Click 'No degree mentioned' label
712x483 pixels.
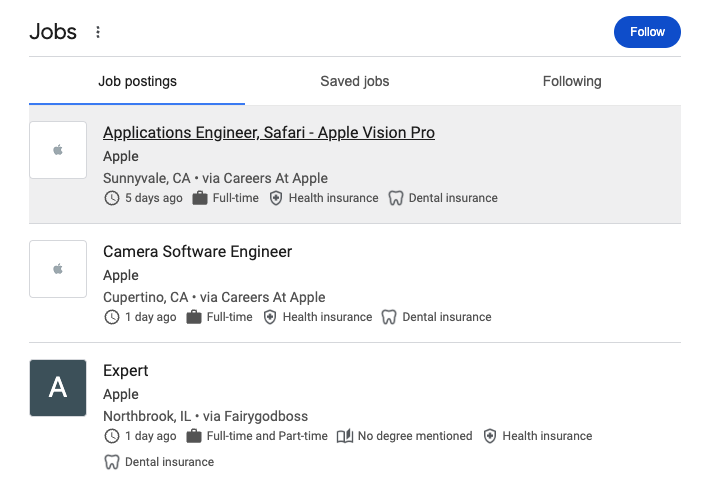coord(415,436)
